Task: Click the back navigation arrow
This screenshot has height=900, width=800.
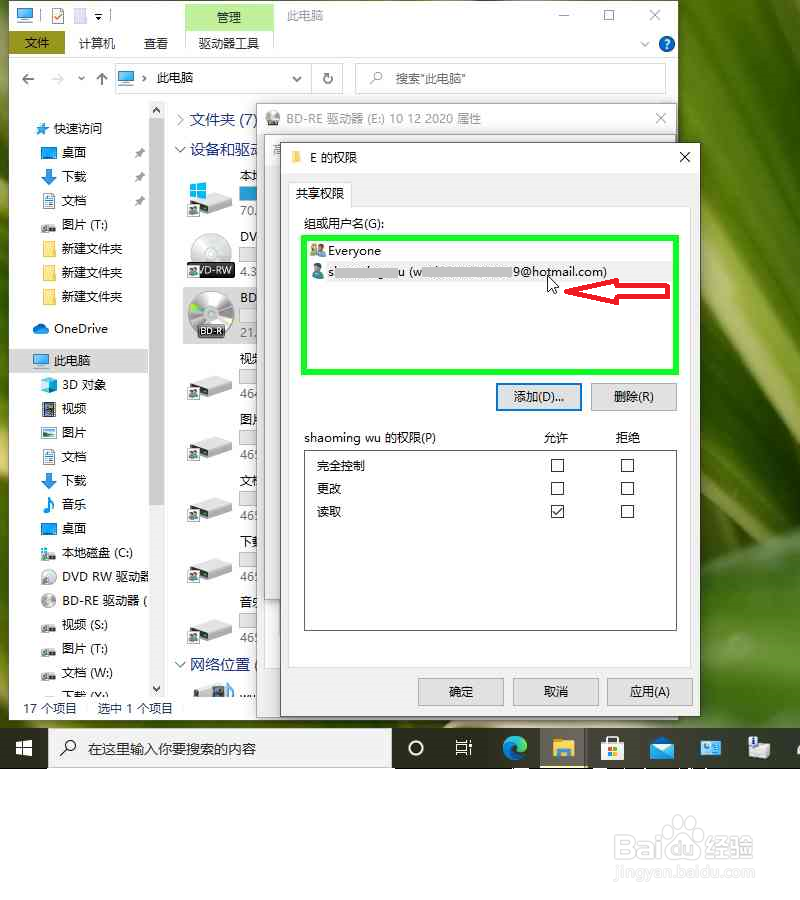Action: (x=27, y=78)
